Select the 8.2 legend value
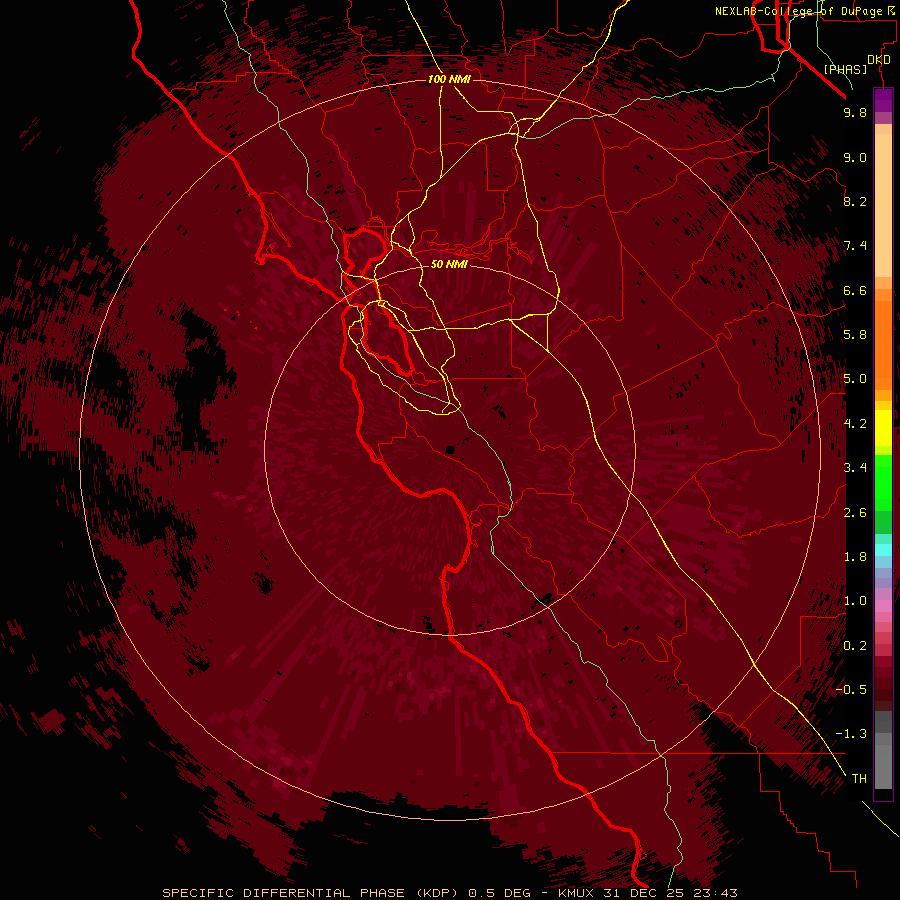This screenshot has height=900, width=900. coord(855,201)
